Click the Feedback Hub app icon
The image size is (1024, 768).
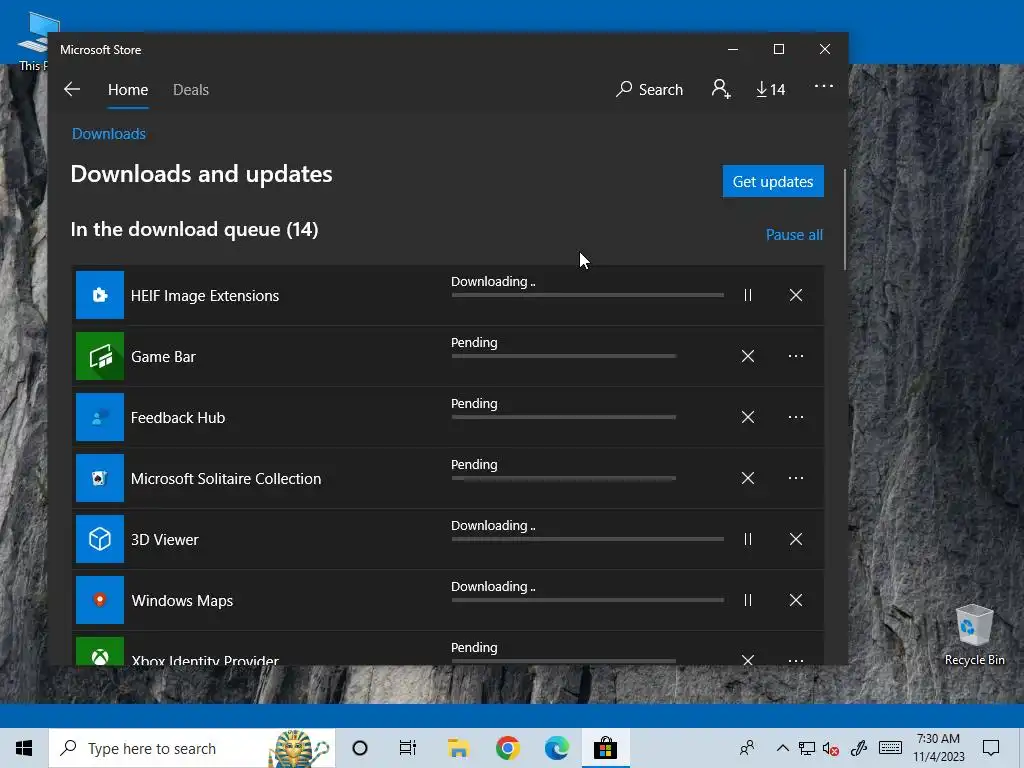coord(100,417)
